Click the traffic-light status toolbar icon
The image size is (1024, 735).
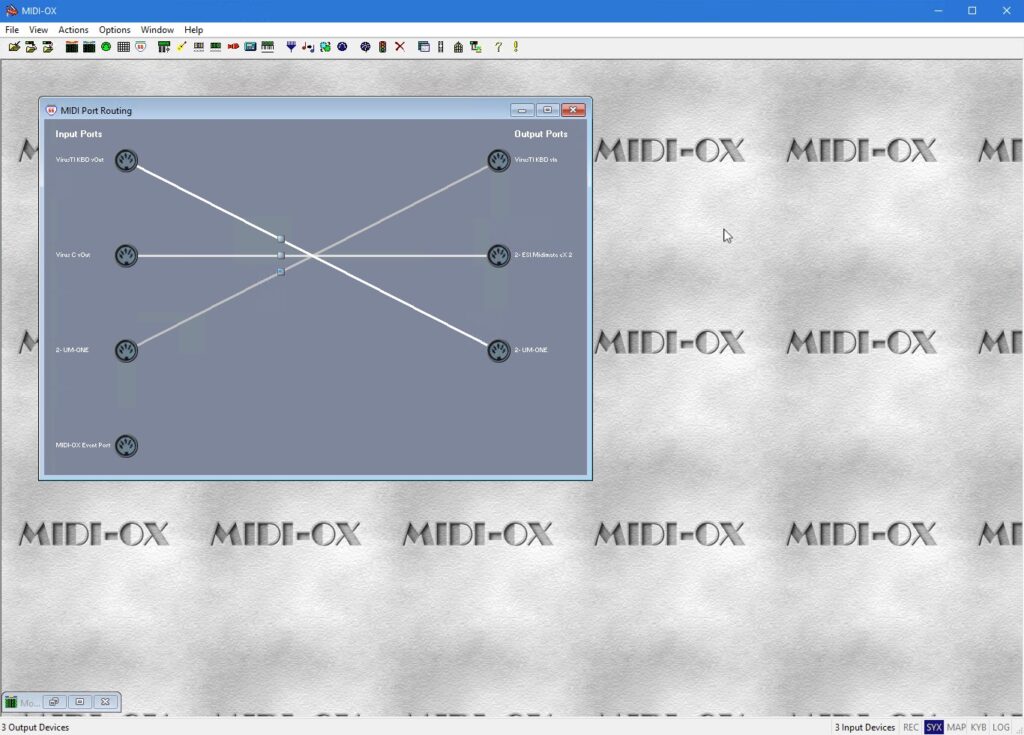click(x=381, y=46)
